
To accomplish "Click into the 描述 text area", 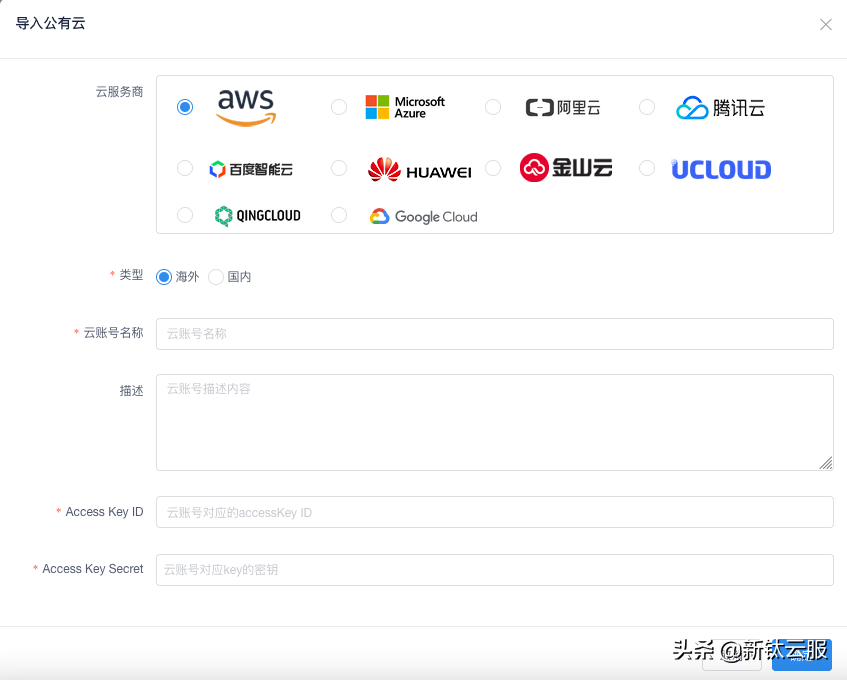I will (495, 422).
